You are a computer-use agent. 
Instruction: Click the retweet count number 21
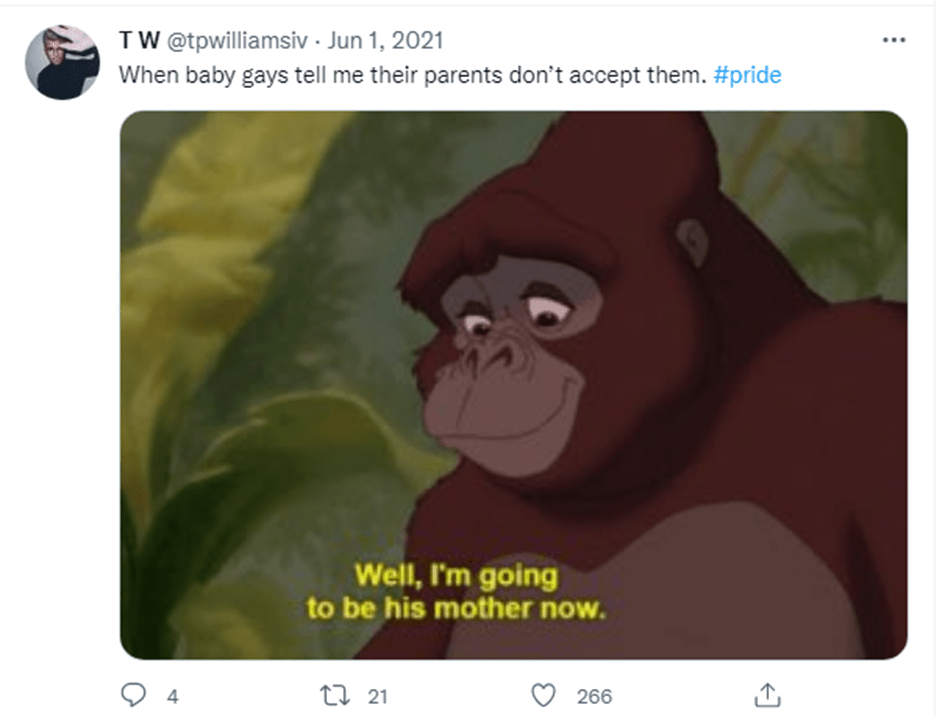(x=377, y=697)
